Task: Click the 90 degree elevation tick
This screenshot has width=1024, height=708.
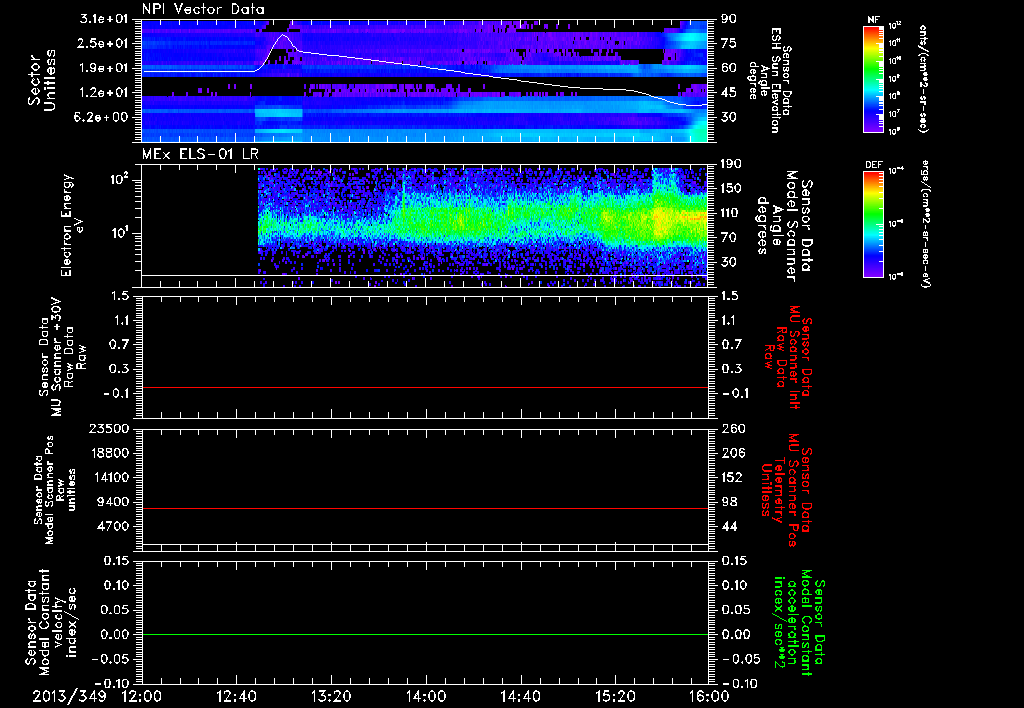Action: 728,19
